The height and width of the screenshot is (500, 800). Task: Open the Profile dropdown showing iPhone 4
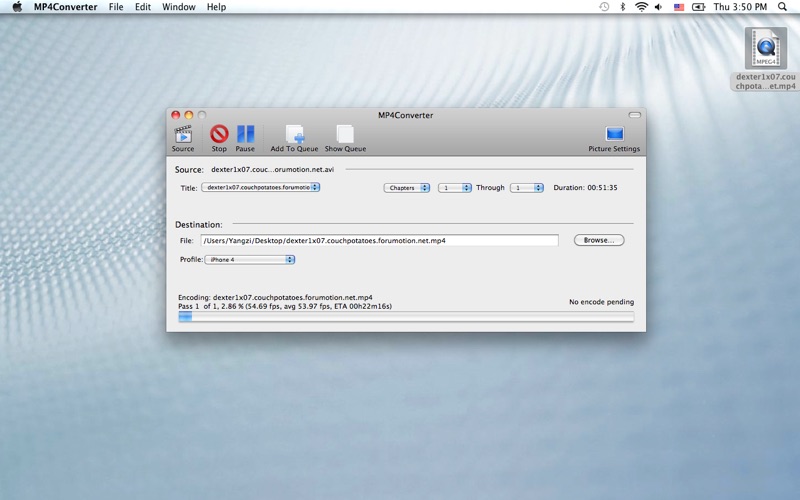250,260
